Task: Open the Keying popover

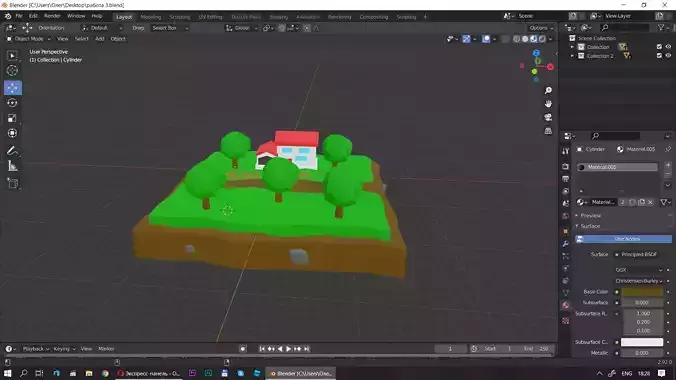Action: tap(64, 349)
